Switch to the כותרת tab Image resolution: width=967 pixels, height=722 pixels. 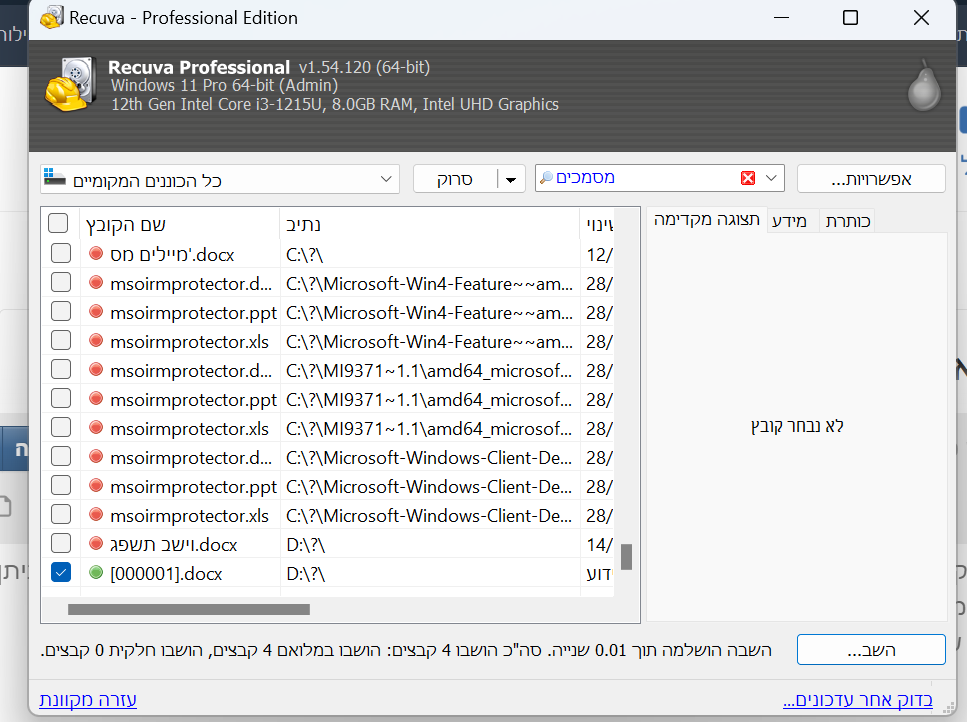pyautogui.click(x=848, y=221)
